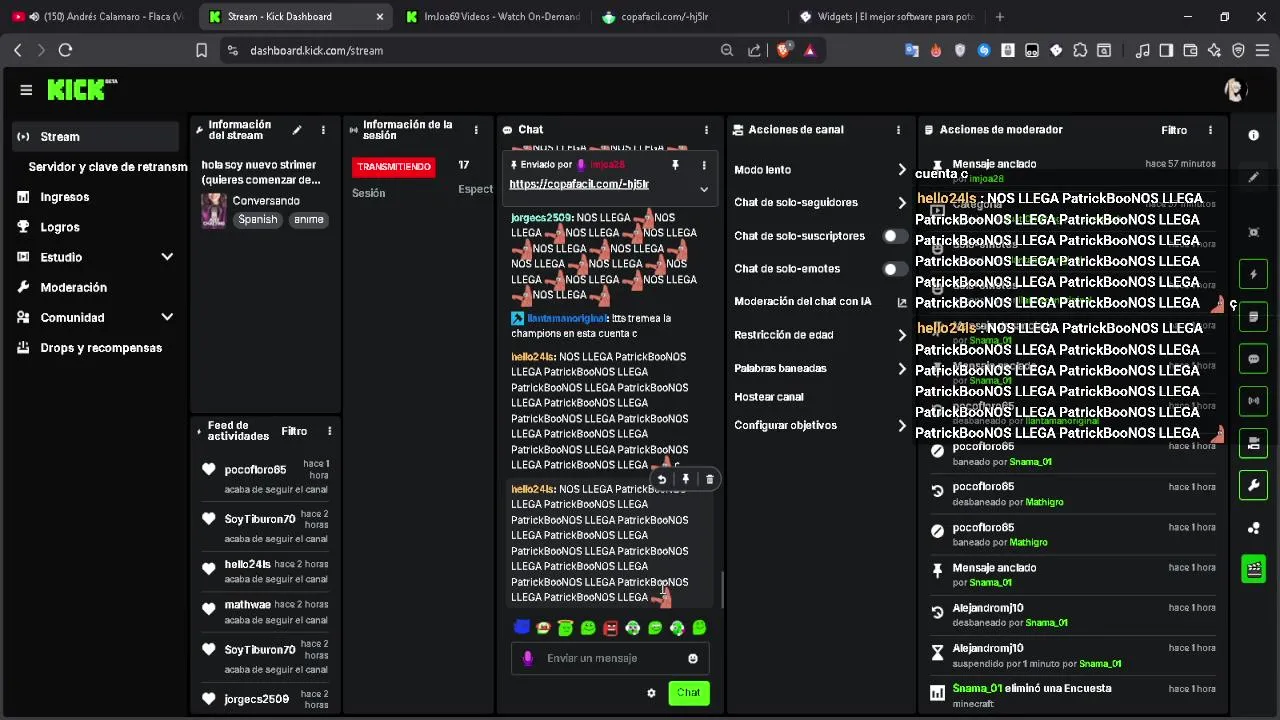Switch to the Widgets browser tab
The height and width of the screenshot is (720, 1280).
pos(886,17)
